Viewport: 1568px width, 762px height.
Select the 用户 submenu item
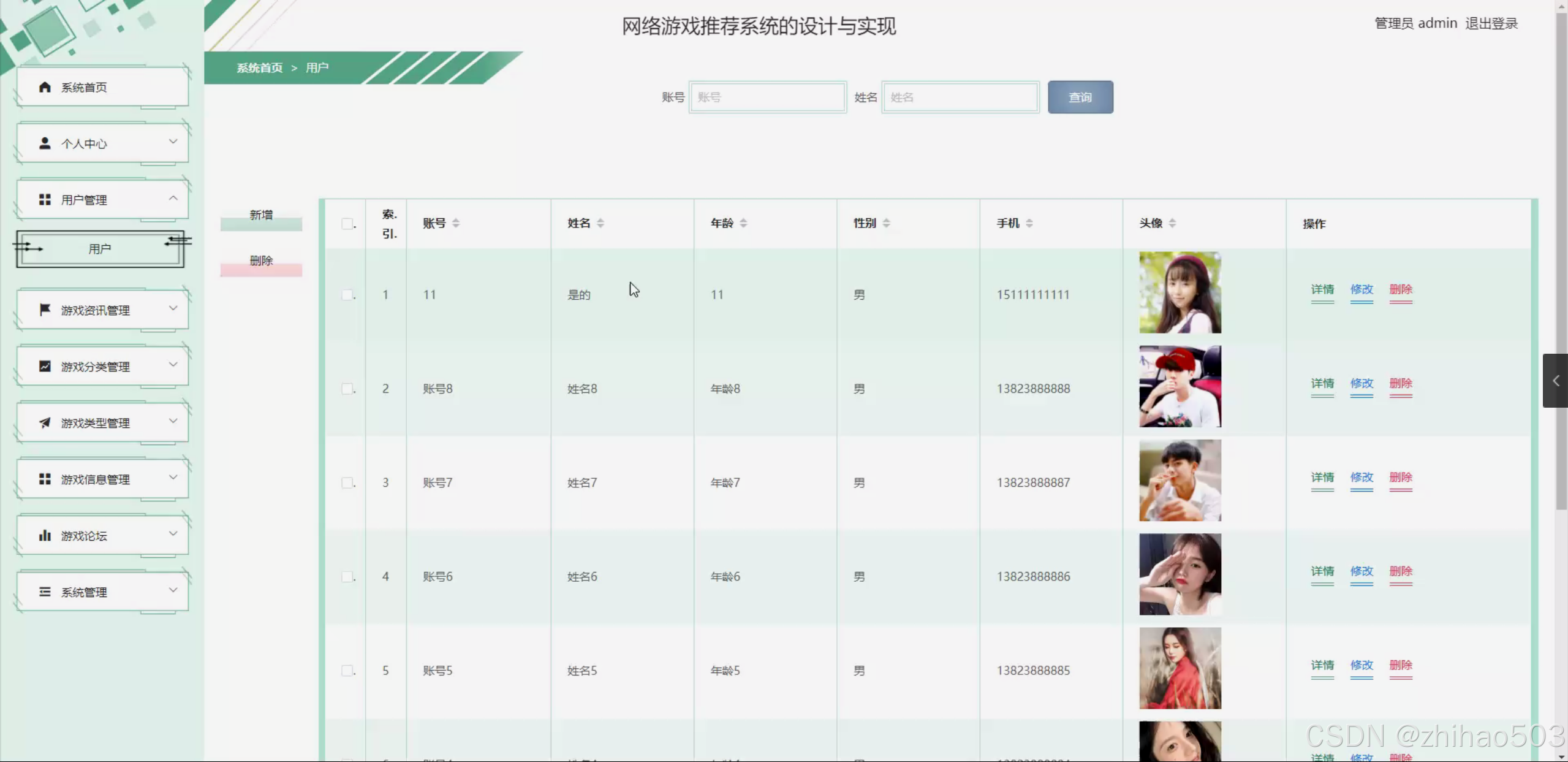tap(100, 249)
